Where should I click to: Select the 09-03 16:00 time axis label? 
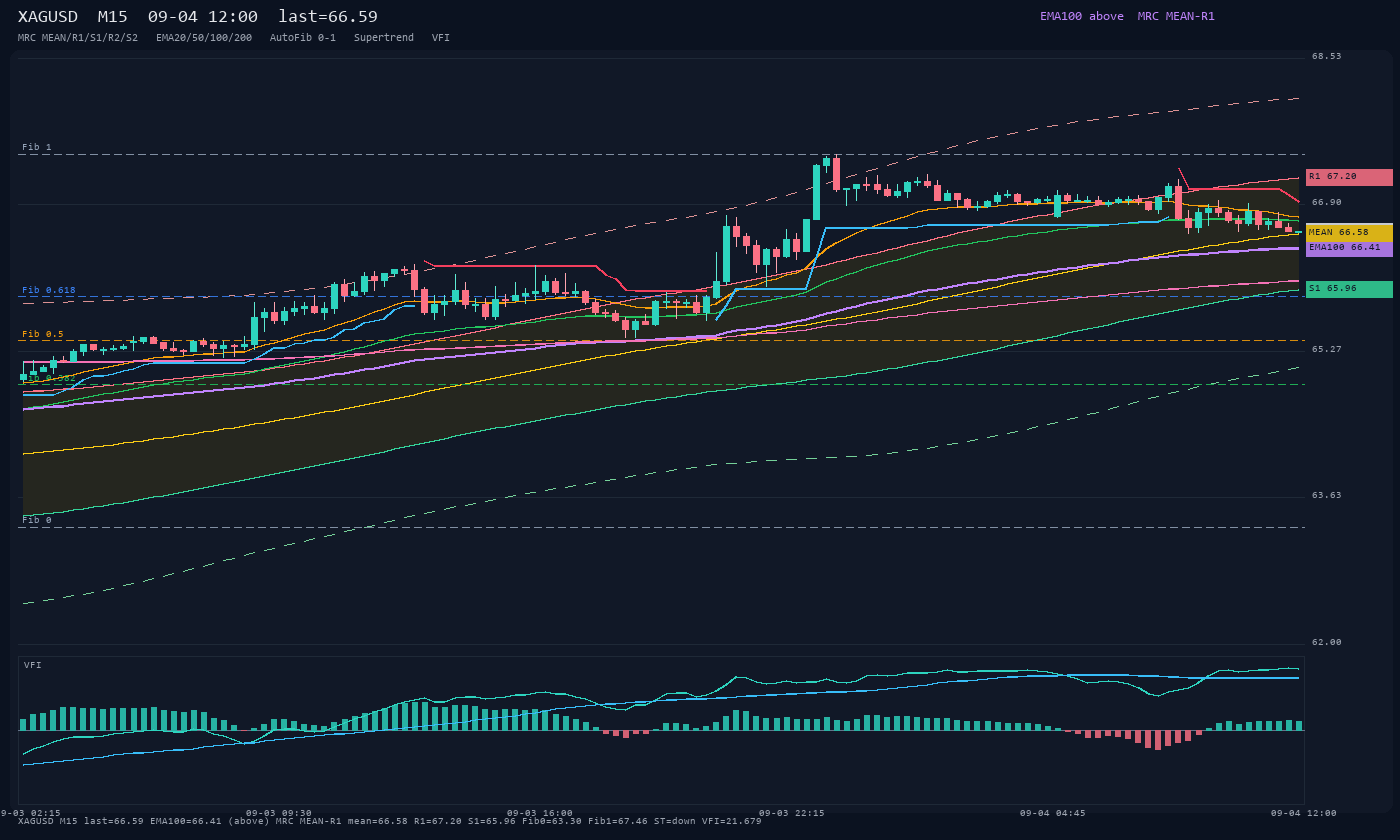[x=540, y=814]
